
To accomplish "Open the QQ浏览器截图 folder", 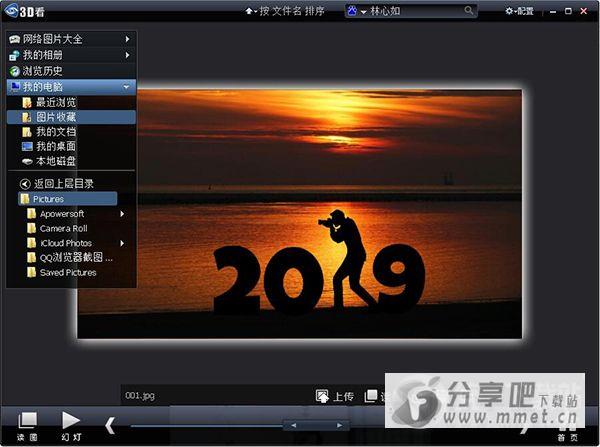I will pos(70,258).
